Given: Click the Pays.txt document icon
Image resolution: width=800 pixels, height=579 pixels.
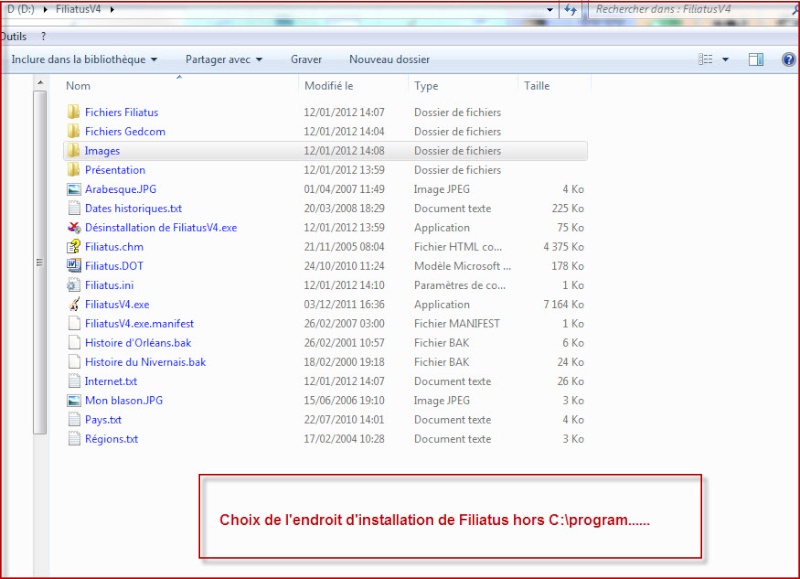Looking at the screenshot, I should (74, 419).
